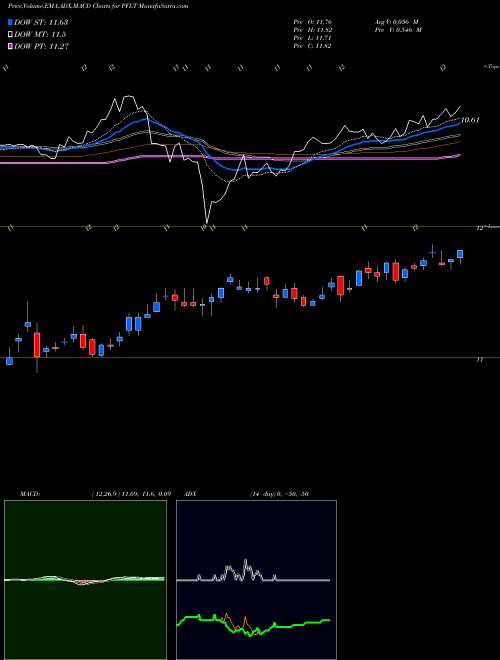This screenshot has height=660, width=500.
Task: Click the chart title mentioning MunafaSutra.com
Action: 98,6
